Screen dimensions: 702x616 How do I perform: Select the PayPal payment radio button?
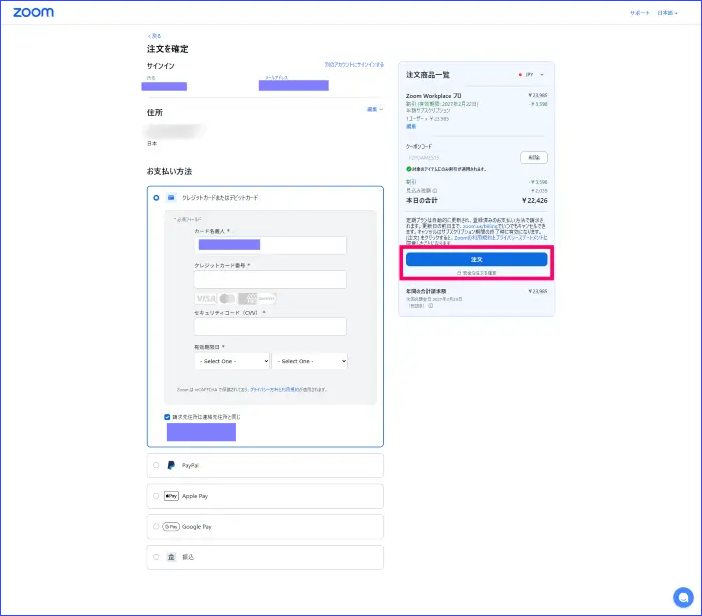tap(156, 466)
